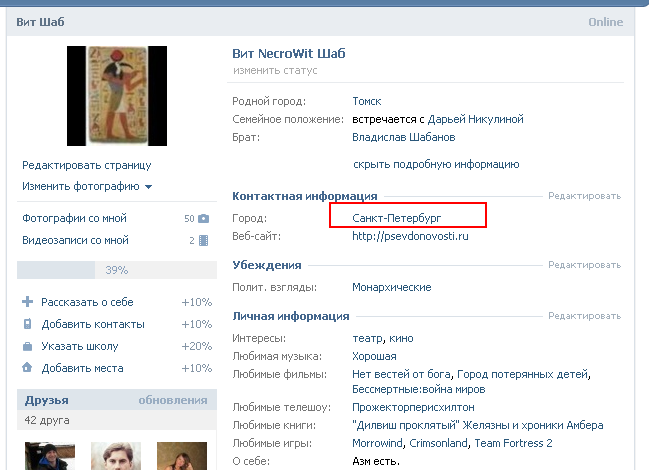This screenshot has width=649, height=470.
Task: Click Монархические political views link
Action: click(392, 287)
